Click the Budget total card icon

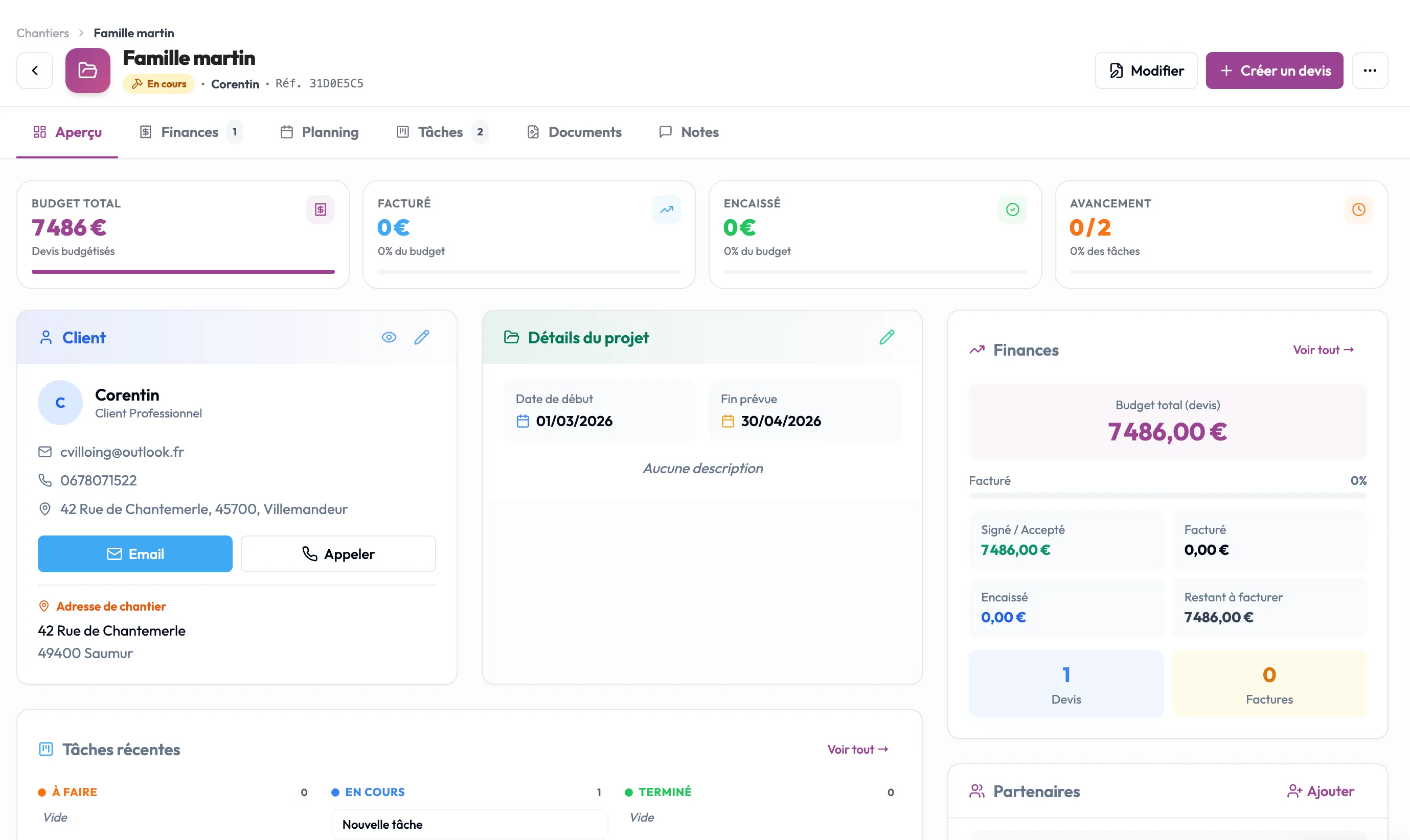(x=321, y=209)
